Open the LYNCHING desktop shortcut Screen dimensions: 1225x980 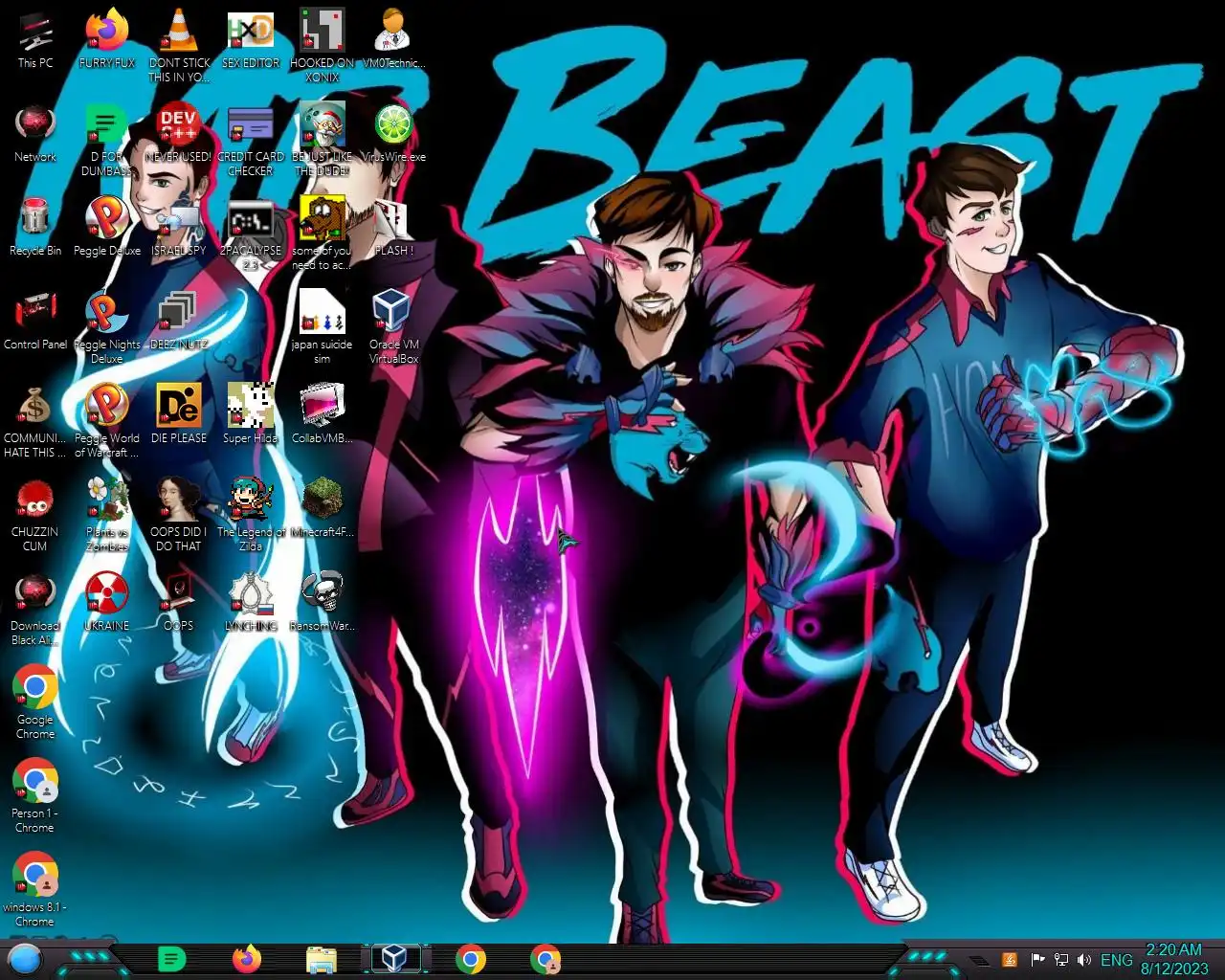pos(251,601)
